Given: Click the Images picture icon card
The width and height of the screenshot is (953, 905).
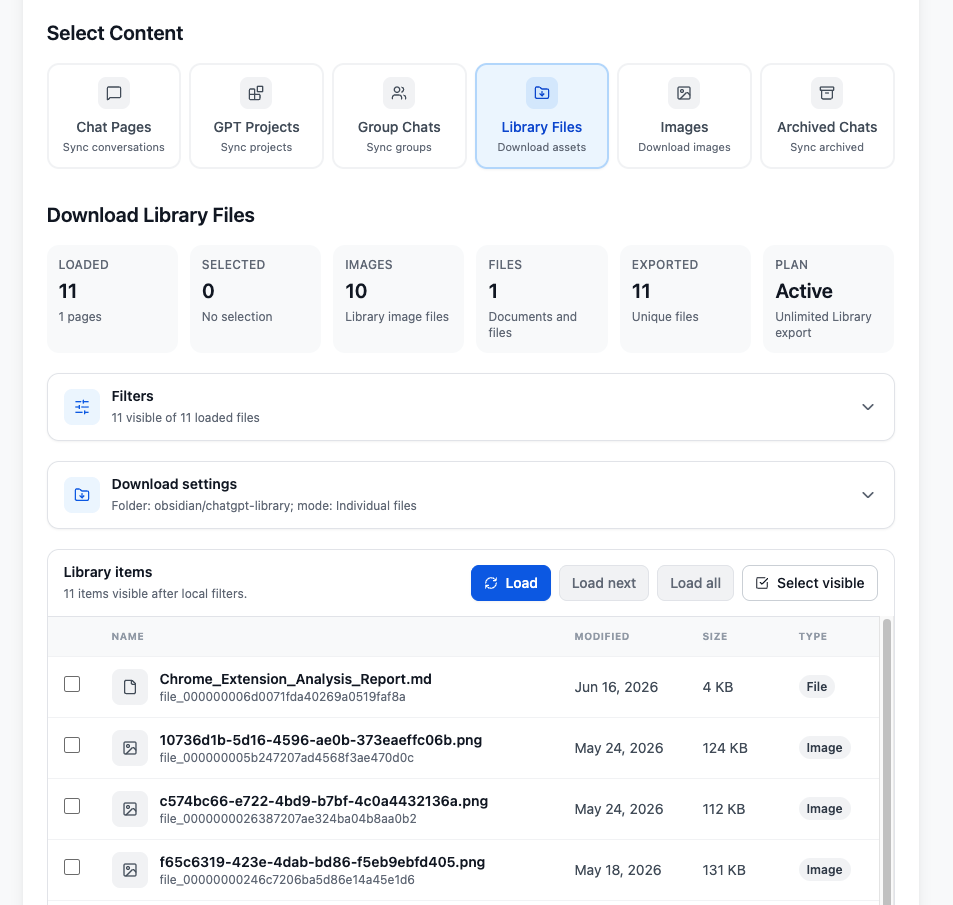Looking at the screenshot, I should coord(684,93).
